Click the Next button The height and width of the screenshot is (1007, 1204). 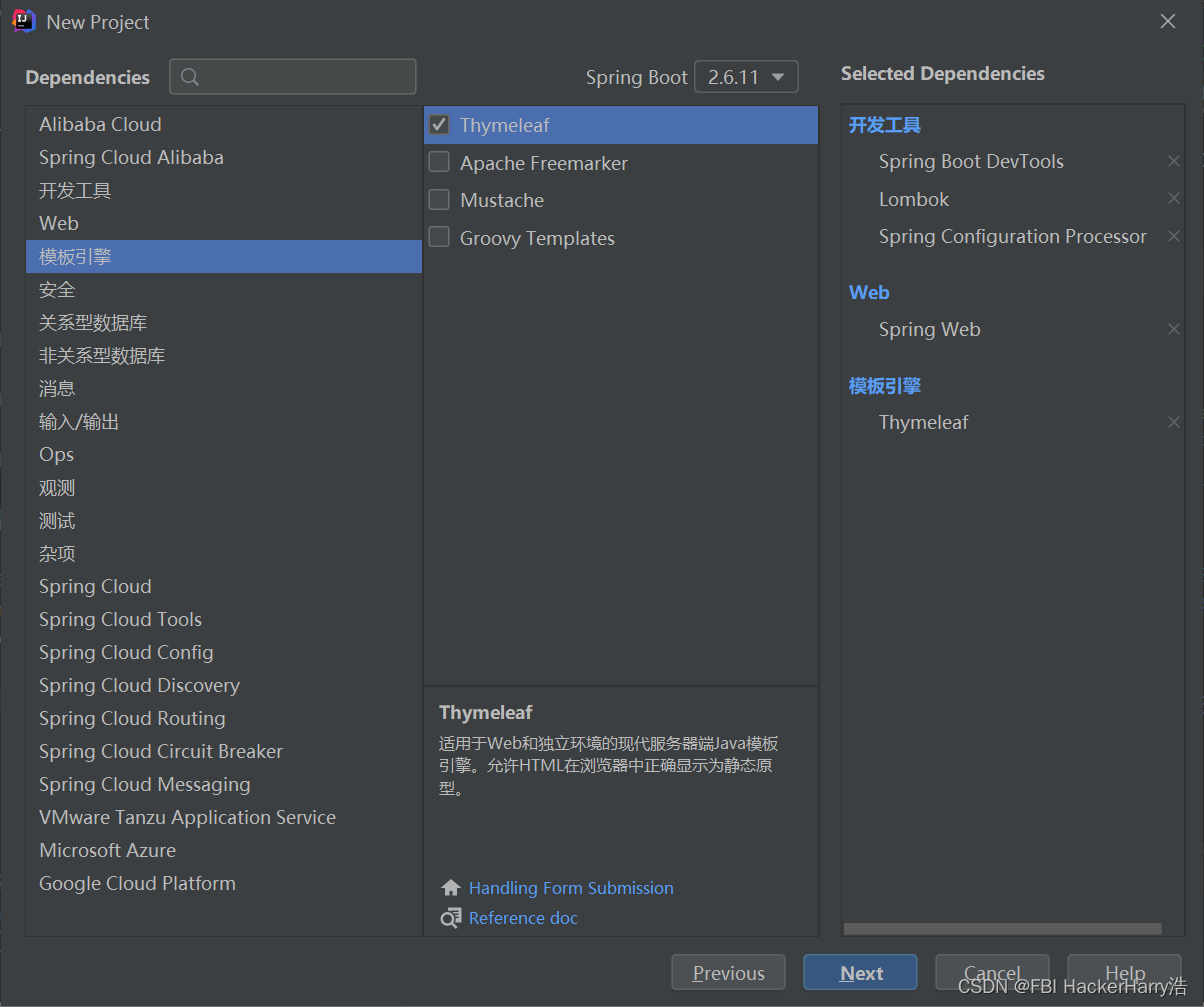click(x=860, y=973)
